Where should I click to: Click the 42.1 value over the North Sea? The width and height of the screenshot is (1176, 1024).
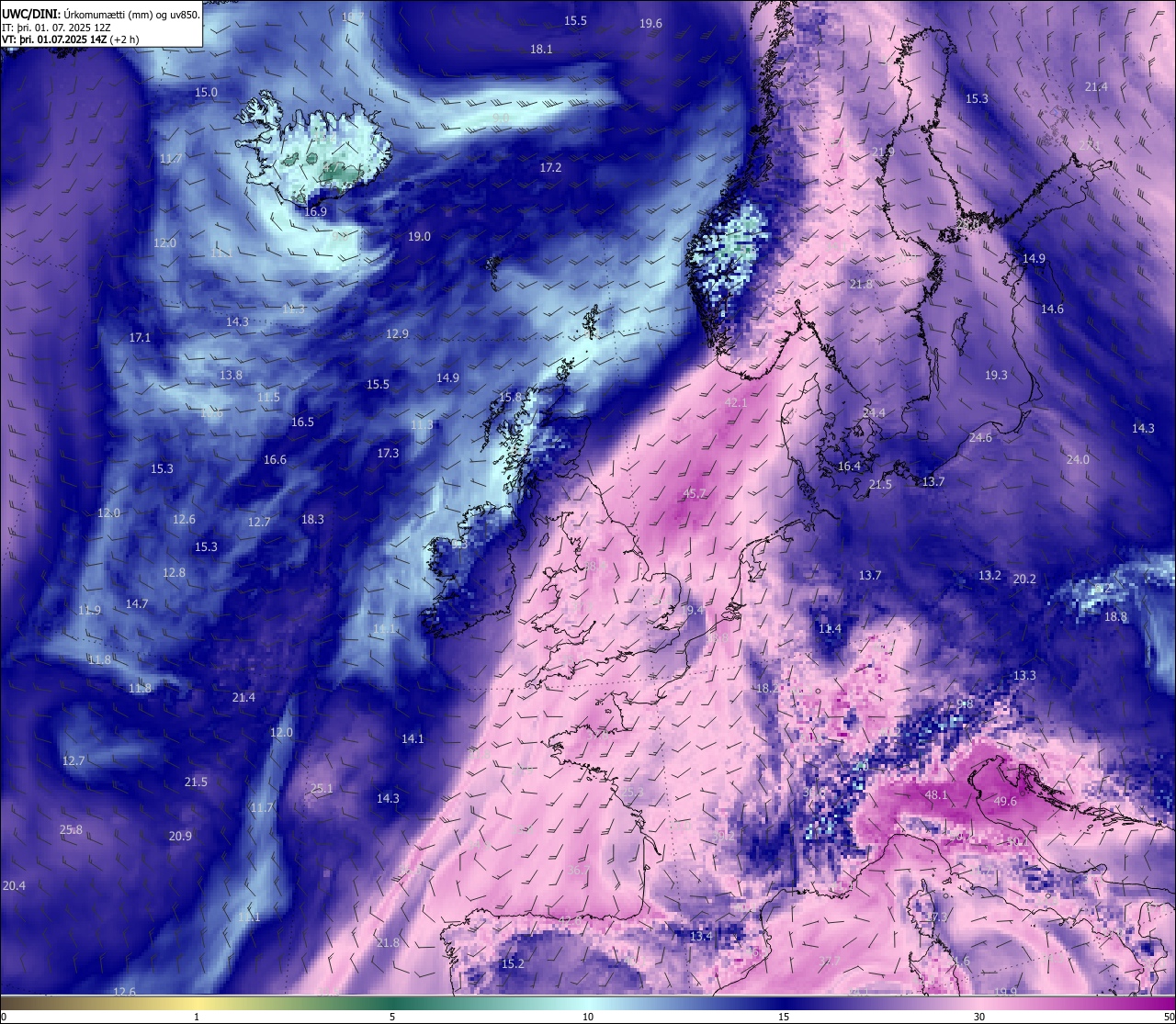[736, 403]
